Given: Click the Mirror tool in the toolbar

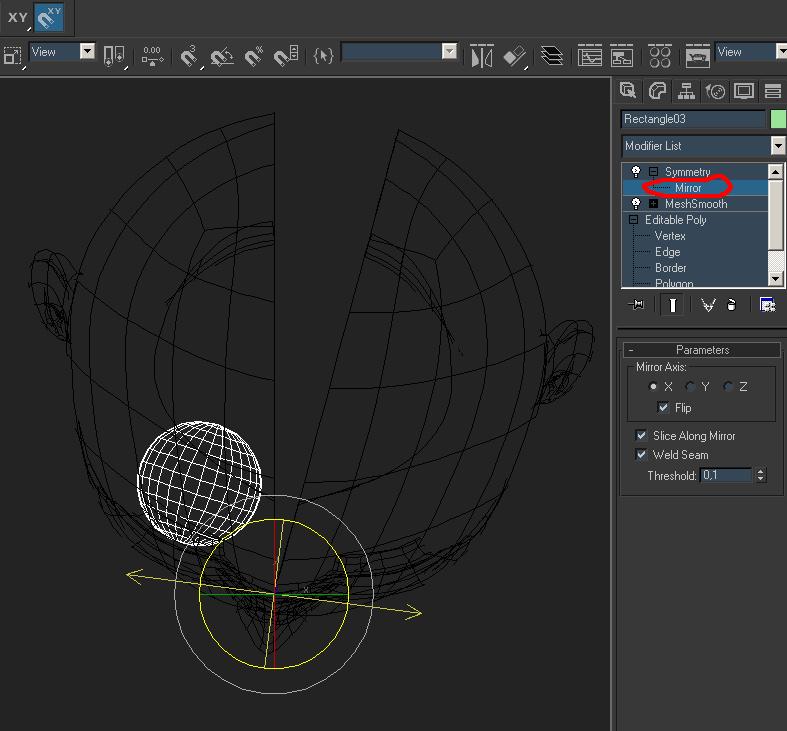Looking at the screenshot, I should [x=482, y=56].
